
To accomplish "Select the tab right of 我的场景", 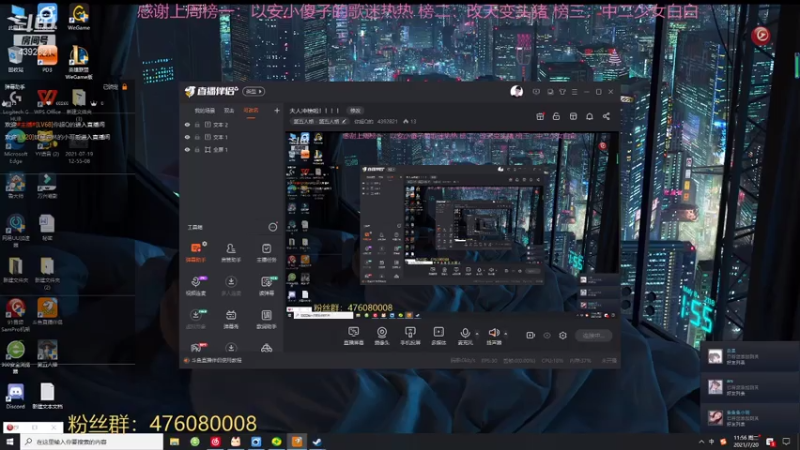I will pos(229,111).
